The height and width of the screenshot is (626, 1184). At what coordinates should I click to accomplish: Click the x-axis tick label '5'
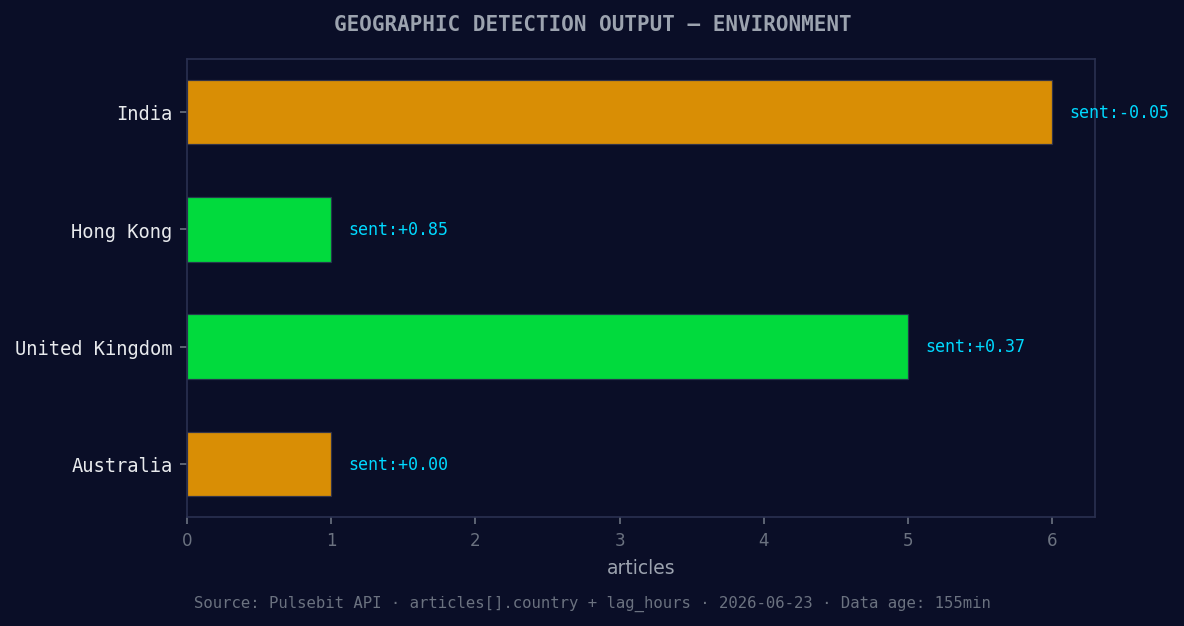point(908,541)
